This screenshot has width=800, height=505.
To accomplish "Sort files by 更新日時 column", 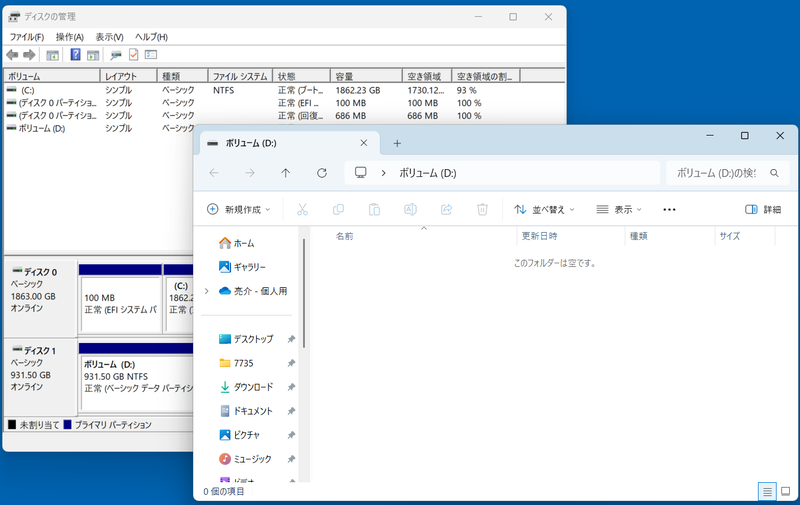I will [x=539, y=236].
